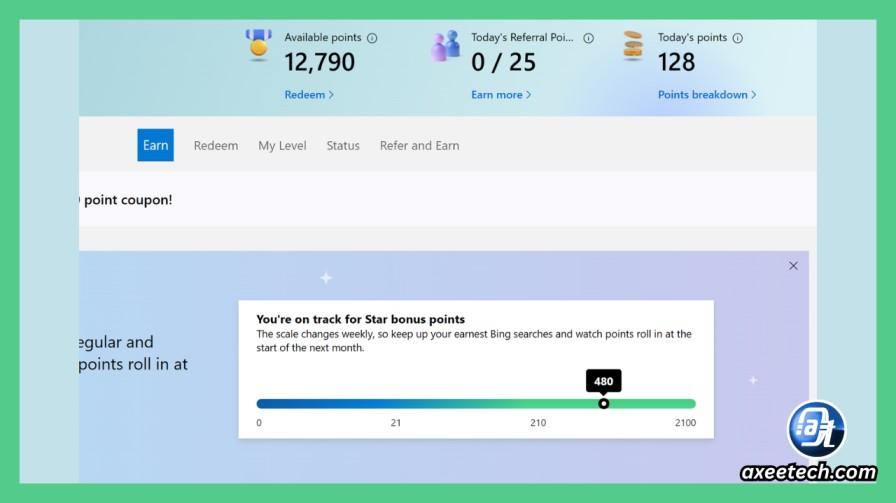Go to the Status tab
Image resolution: width=896 pixels, height=503 pixels.
(x=343, y=146)
